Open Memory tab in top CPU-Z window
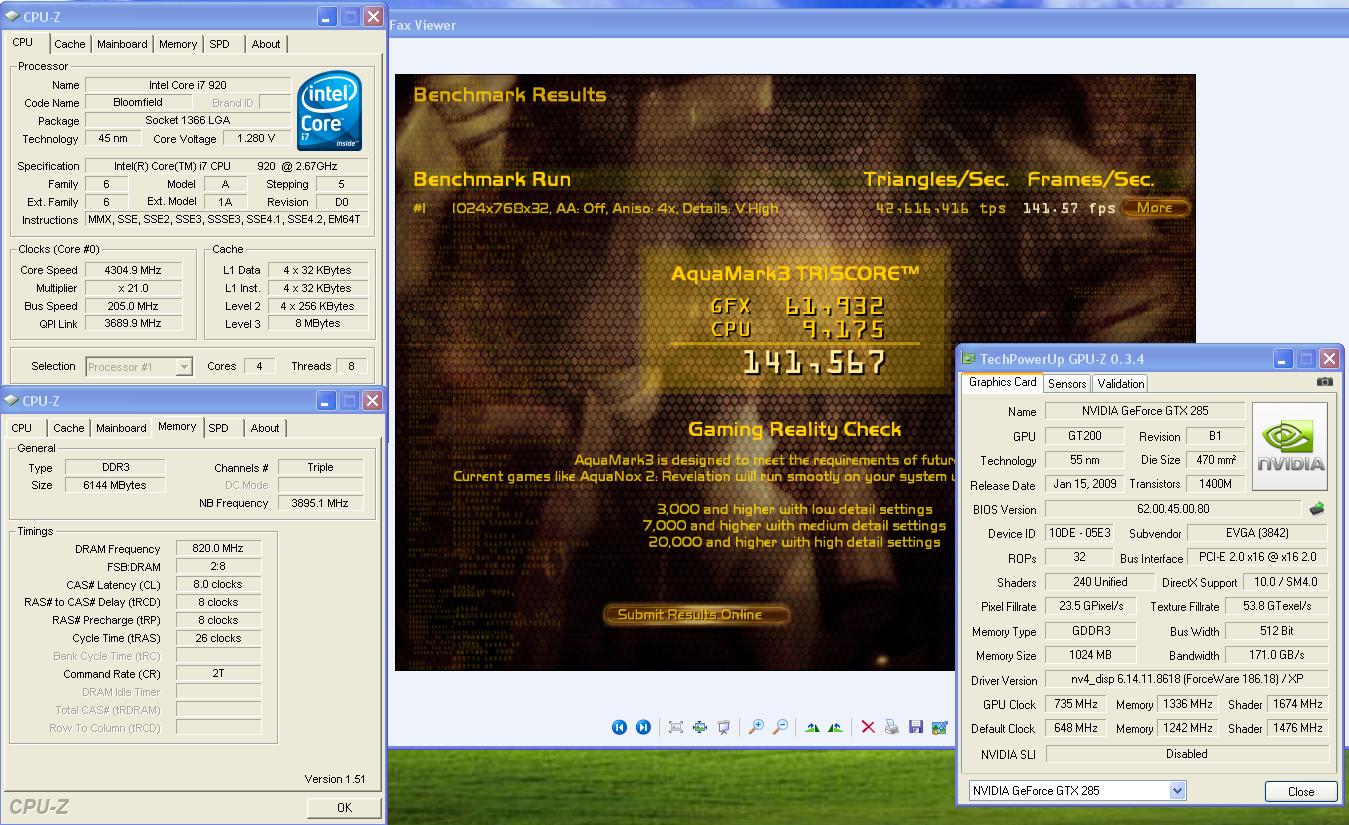The width and height of the screenshot is (1349, 825). [x=178, y=44]
